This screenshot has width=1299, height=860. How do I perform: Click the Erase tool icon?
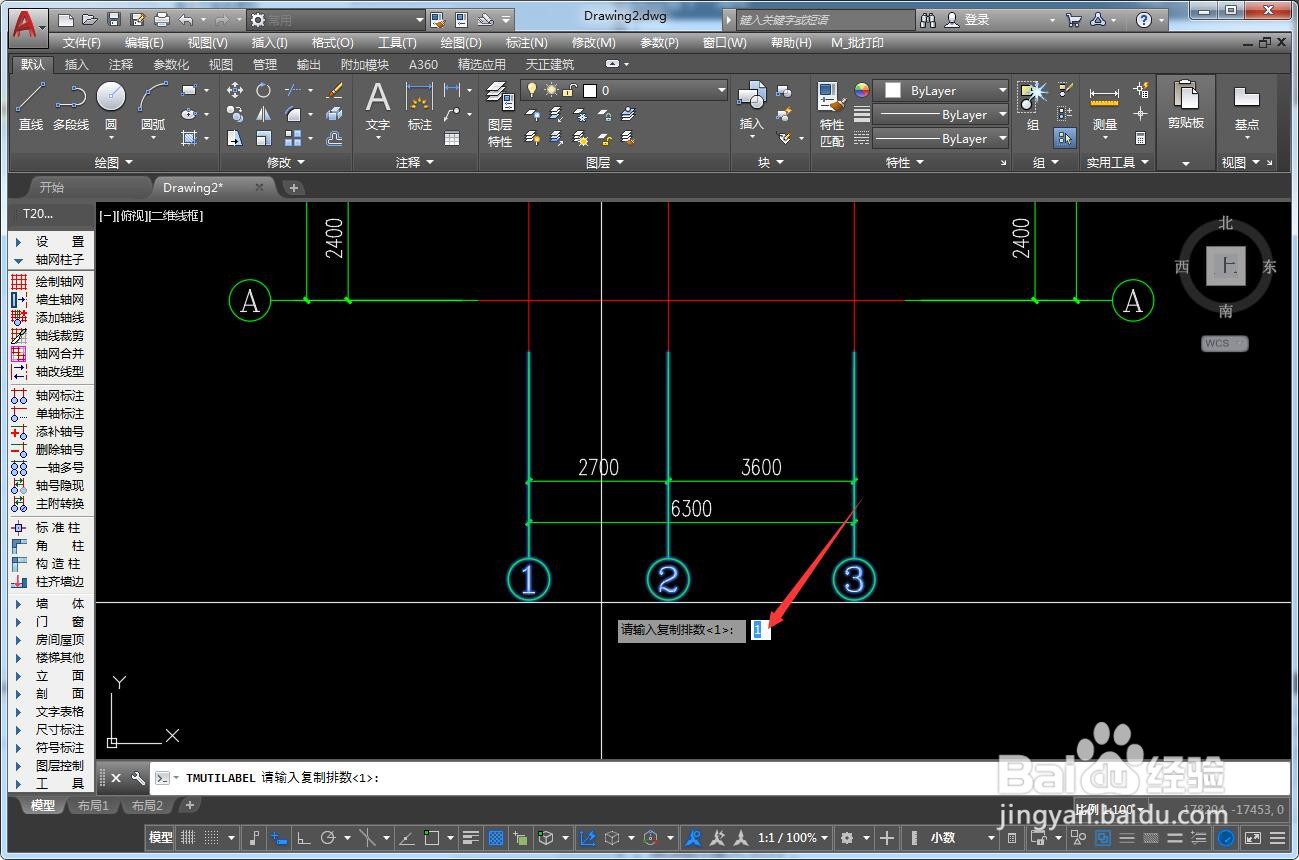coord(335,90)
